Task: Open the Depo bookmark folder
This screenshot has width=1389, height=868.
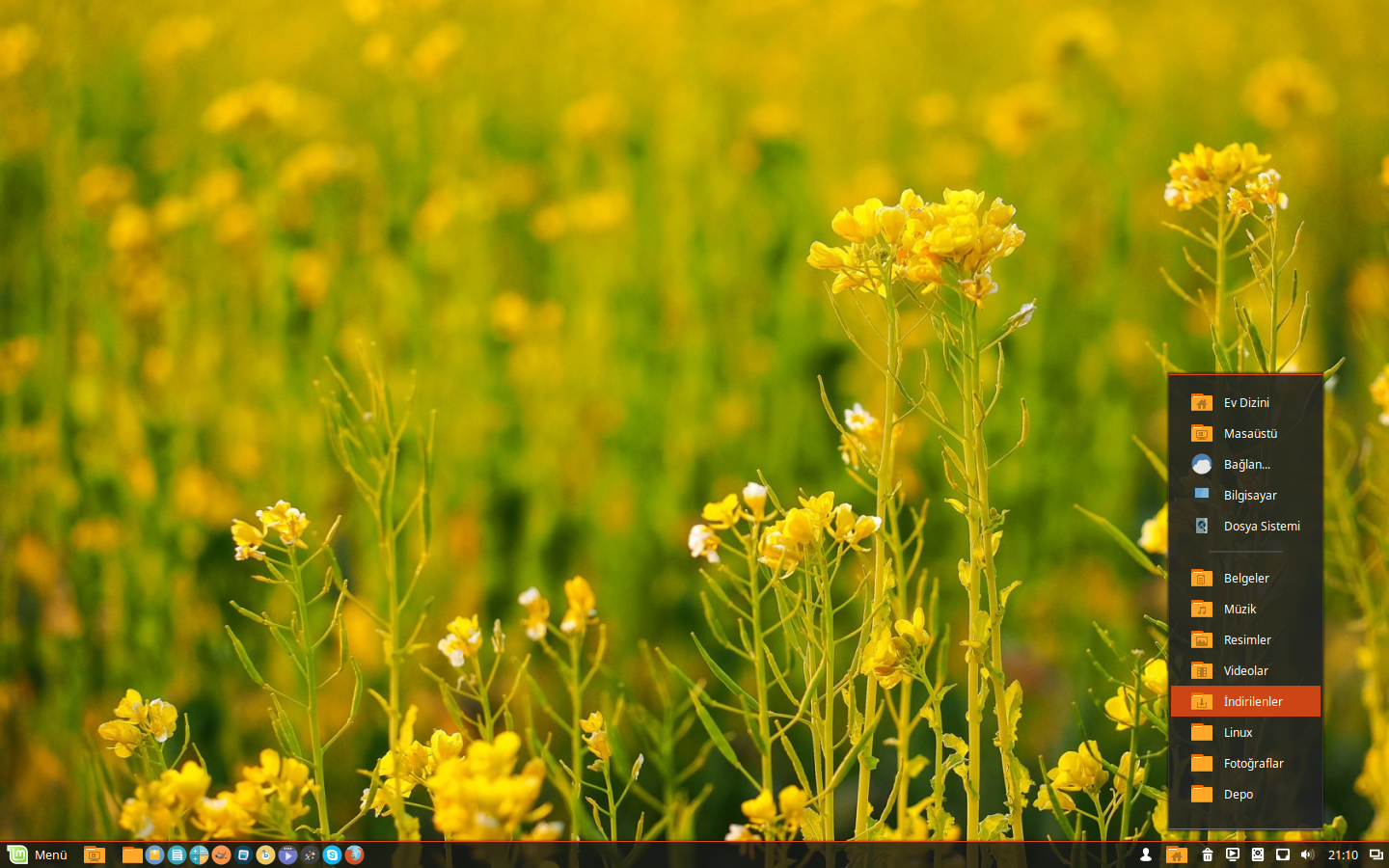Action: (x=1245, y=794)
